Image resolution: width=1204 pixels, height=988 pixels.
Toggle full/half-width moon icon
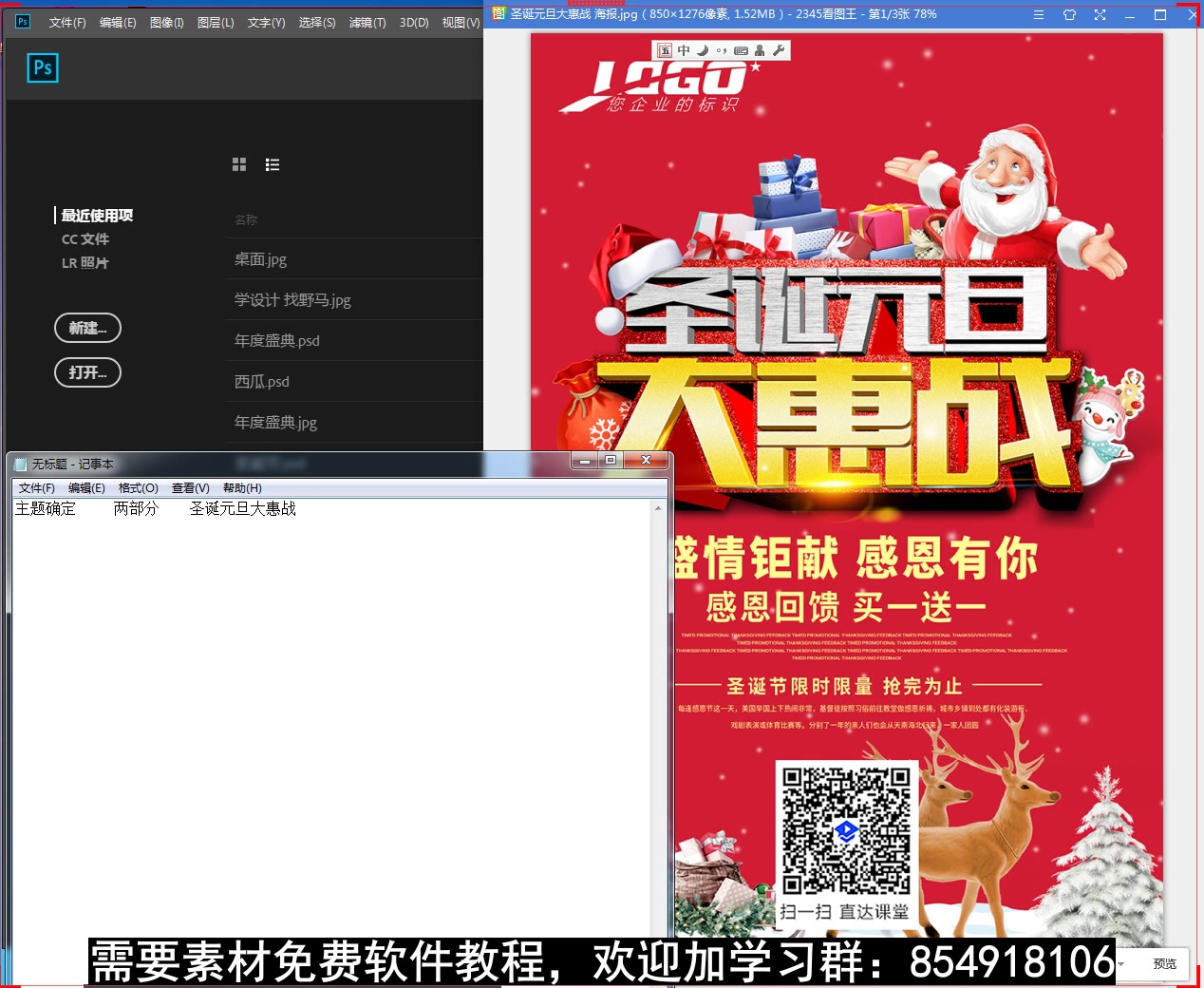702,50
